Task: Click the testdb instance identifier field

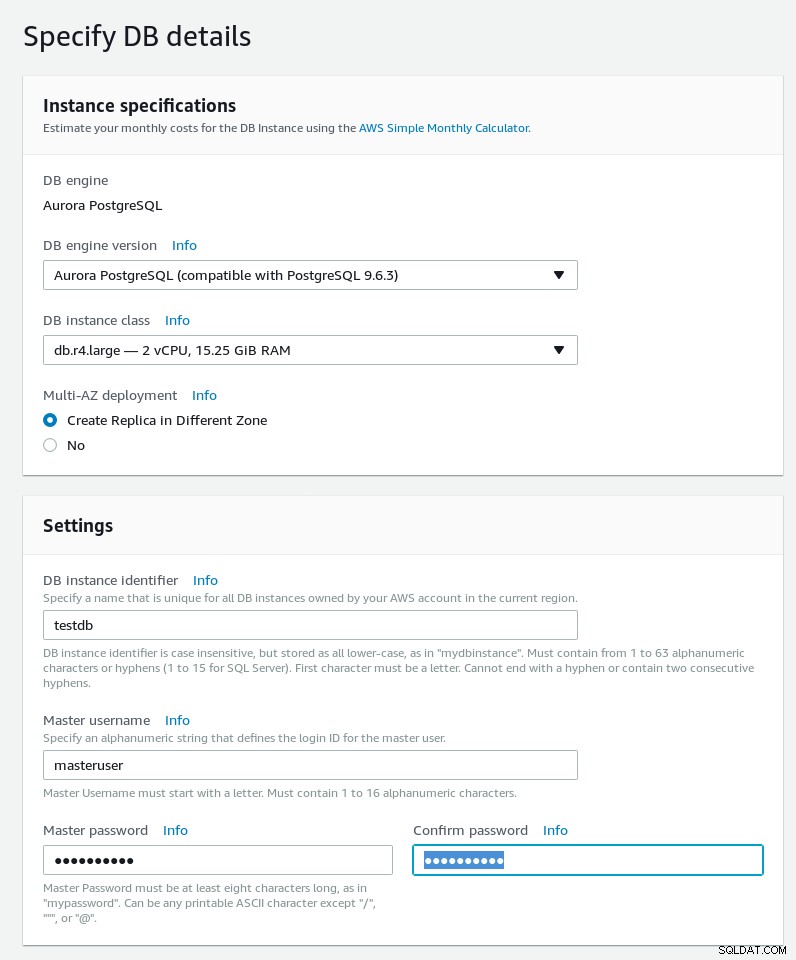Action: (310, 625)
